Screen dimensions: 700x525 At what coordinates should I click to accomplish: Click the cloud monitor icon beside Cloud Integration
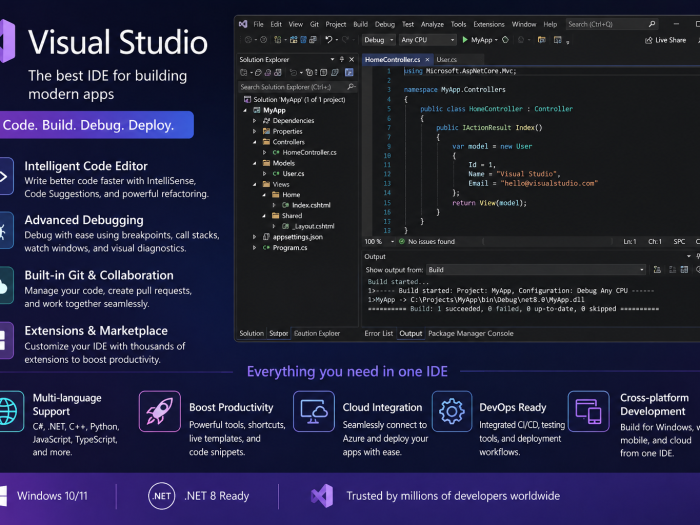(314, 411)
